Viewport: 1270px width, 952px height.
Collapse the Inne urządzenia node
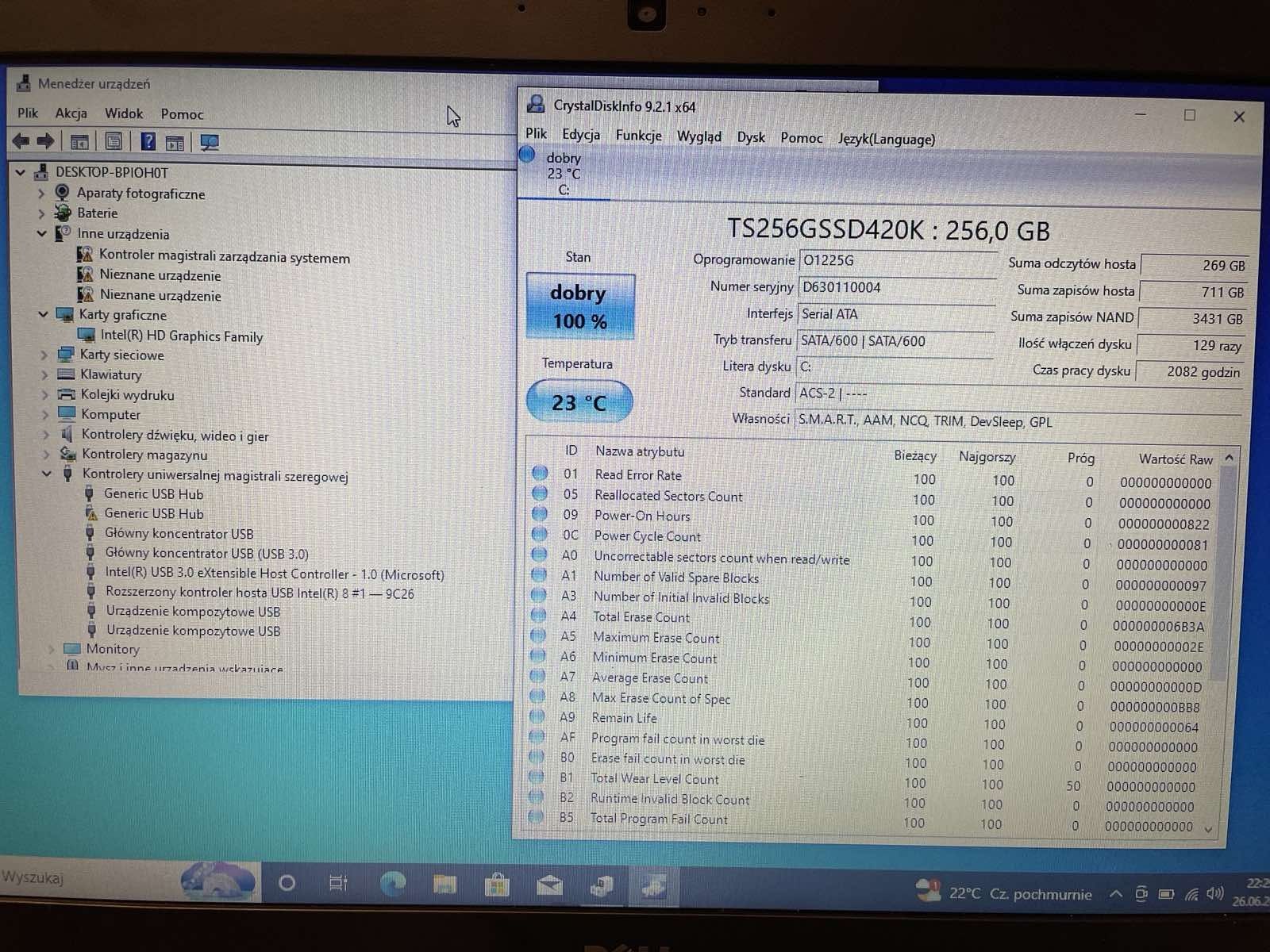pyautogui.click(x=42, y=233)
